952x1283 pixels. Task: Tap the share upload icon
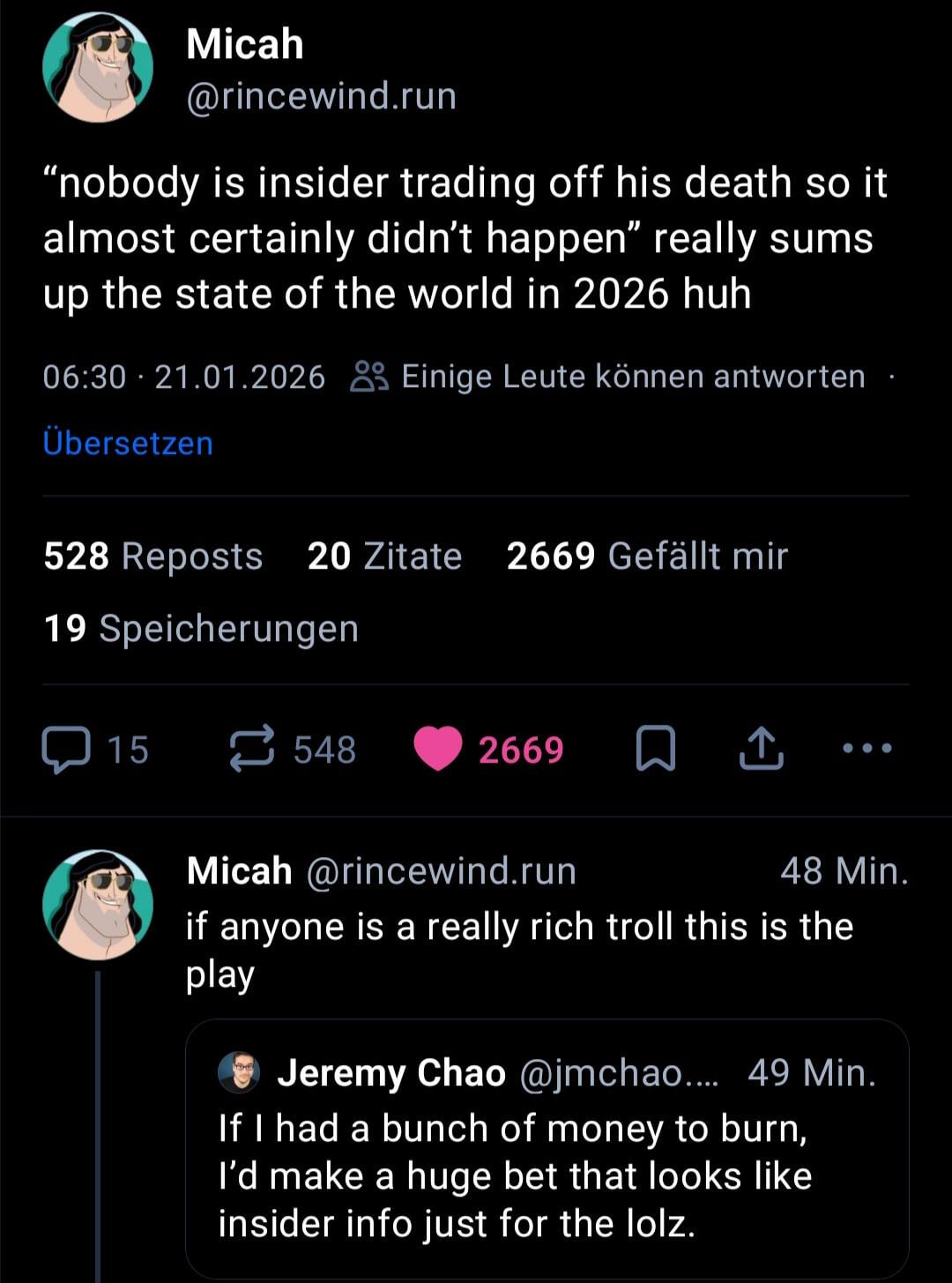(x=760, y=750)
